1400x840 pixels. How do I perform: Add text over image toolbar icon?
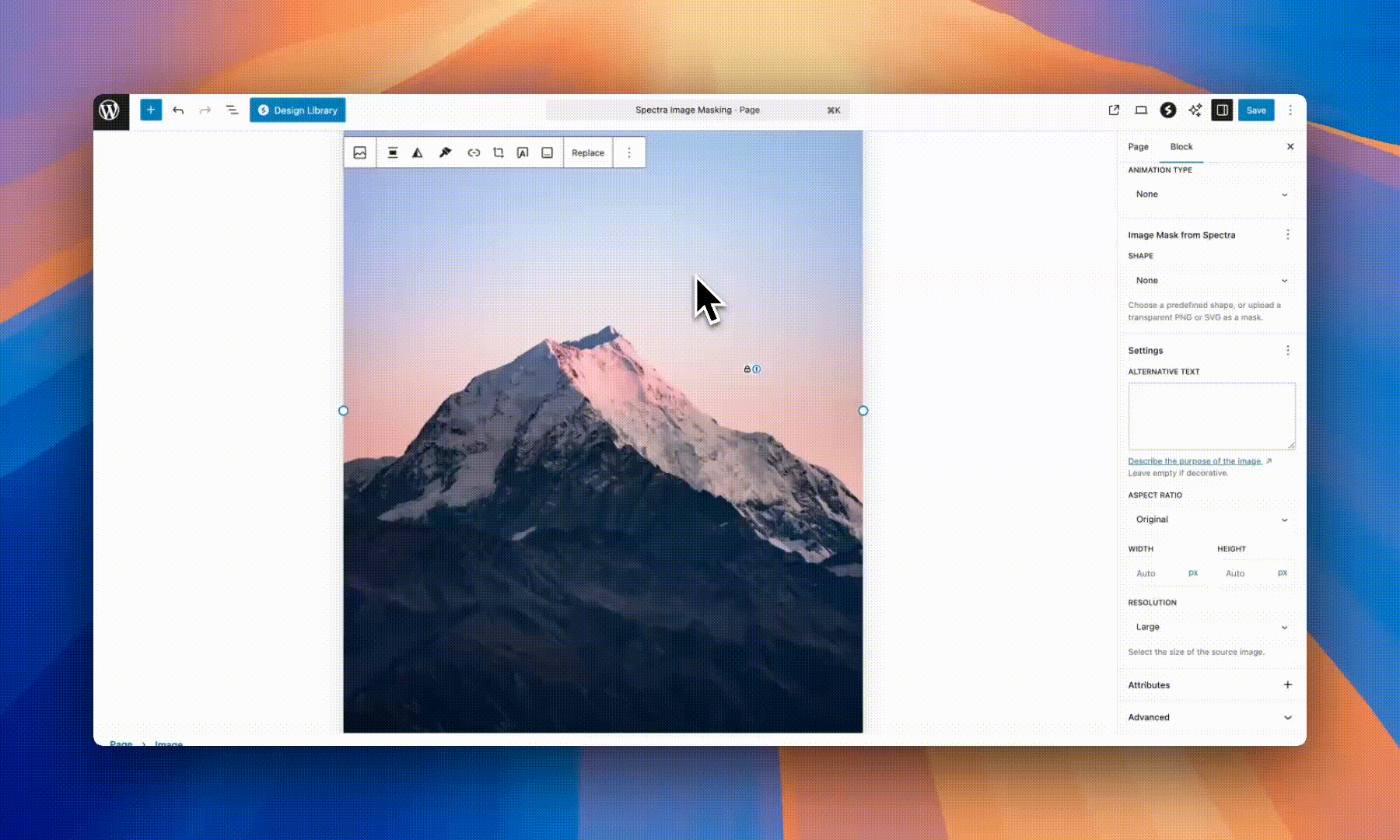[523, 153]
